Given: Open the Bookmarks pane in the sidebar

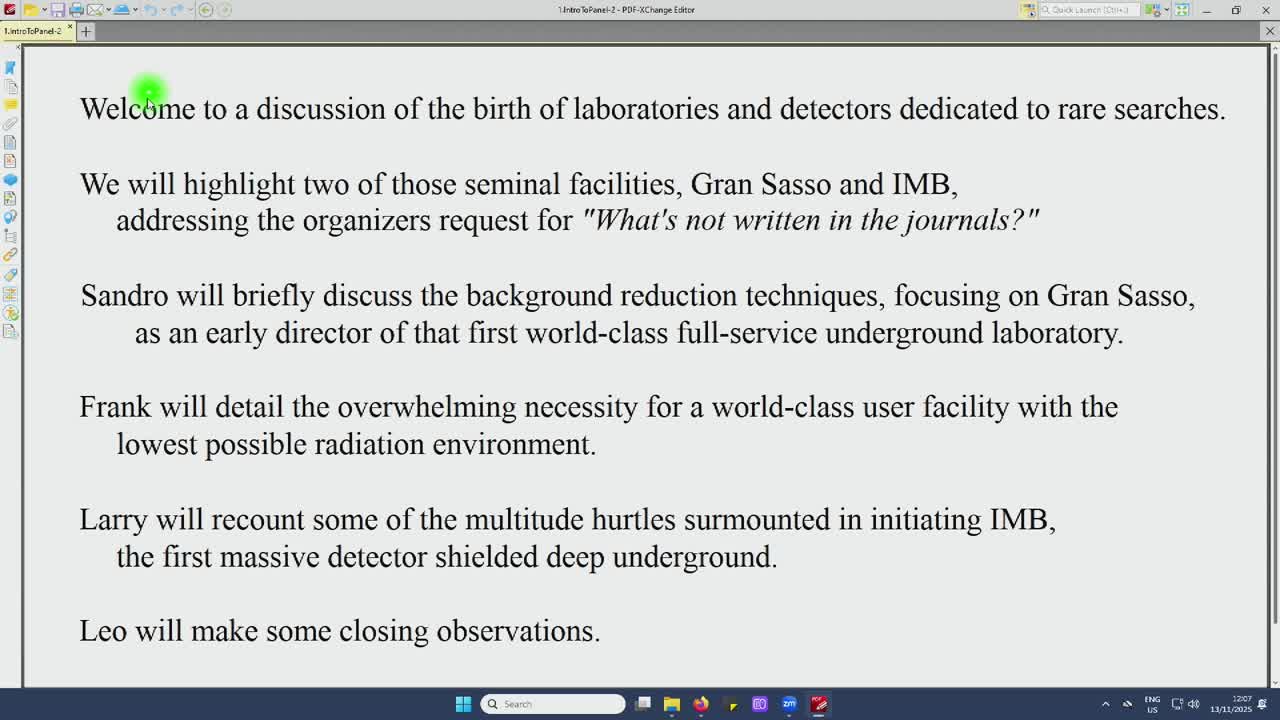Looking at the screenshot, I should coord(10,67).
